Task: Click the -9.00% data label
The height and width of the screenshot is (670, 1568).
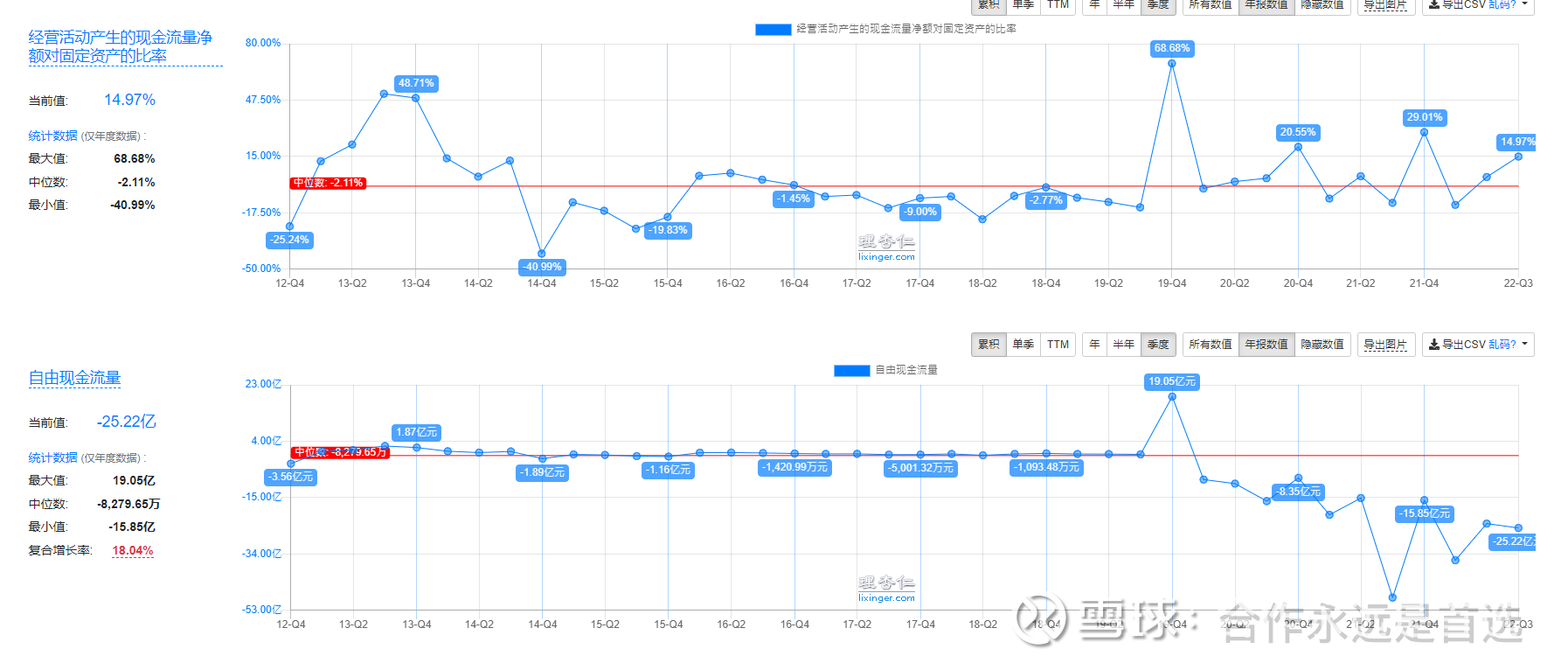Action: pyautogui.click(x=920, y=212)
